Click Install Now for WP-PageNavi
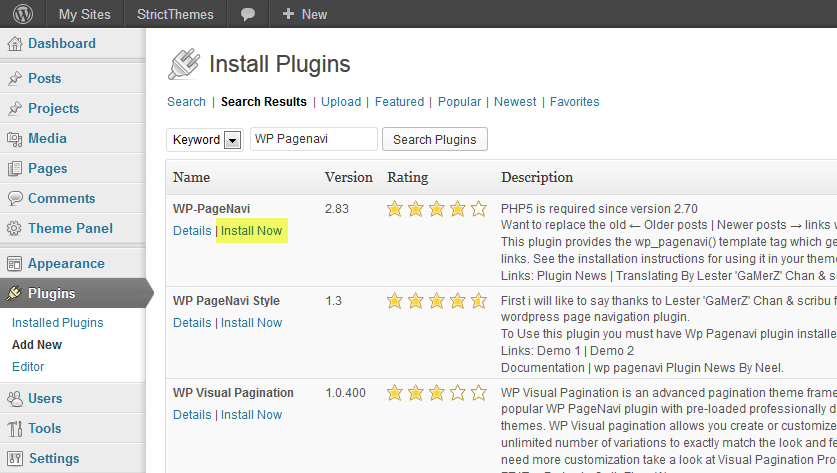Viewport: 837px width, 473px height. pos(251,231)
